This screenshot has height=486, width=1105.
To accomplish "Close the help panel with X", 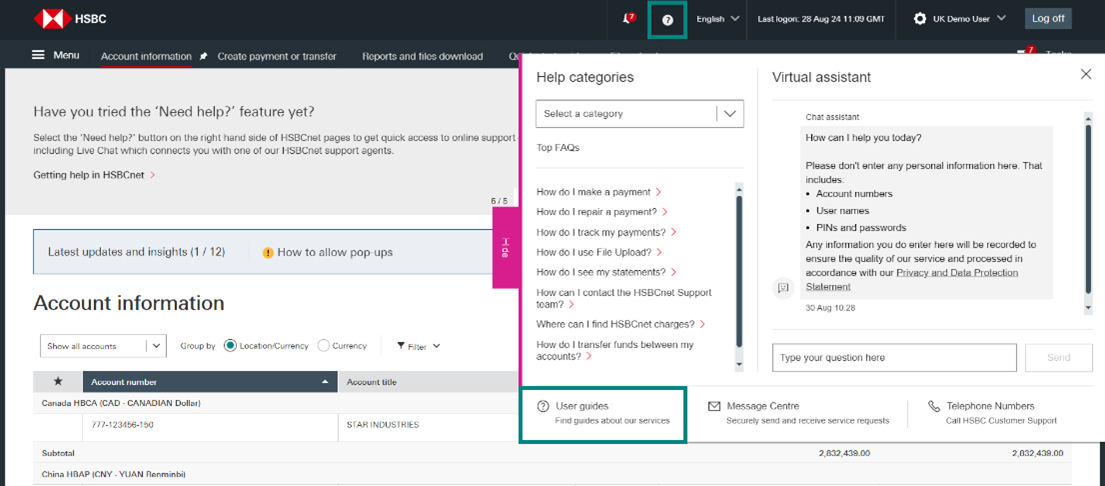I will point(1086,74).
